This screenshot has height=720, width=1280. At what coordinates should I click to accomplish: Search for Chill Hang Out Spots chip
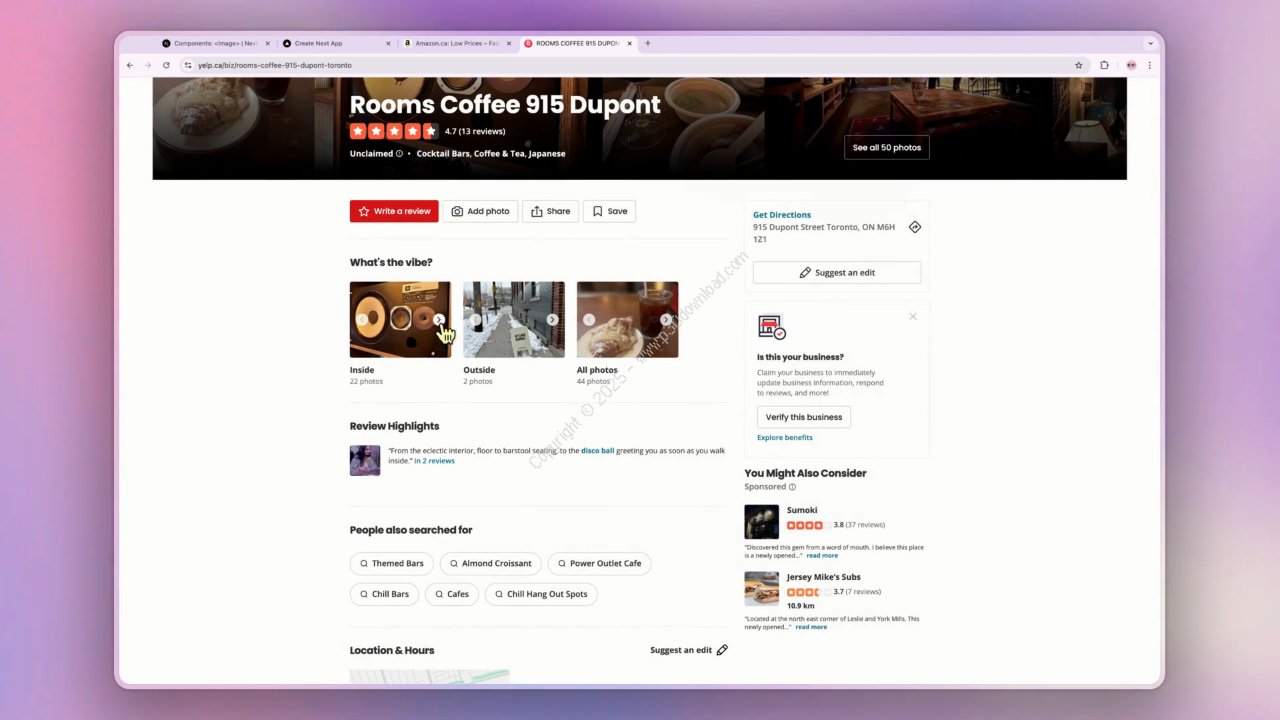click(x=541, y=594)
